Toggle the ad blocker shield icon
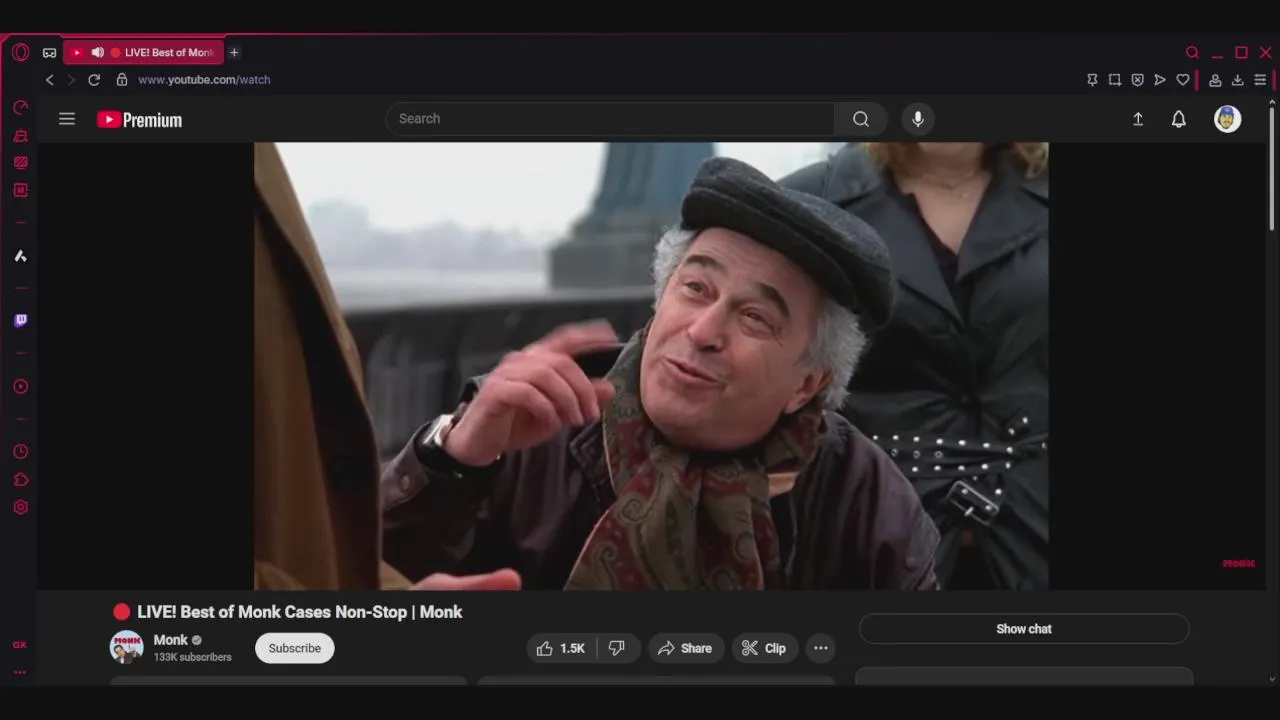This screenshot has height=720, width=1280. (1137, 80)
